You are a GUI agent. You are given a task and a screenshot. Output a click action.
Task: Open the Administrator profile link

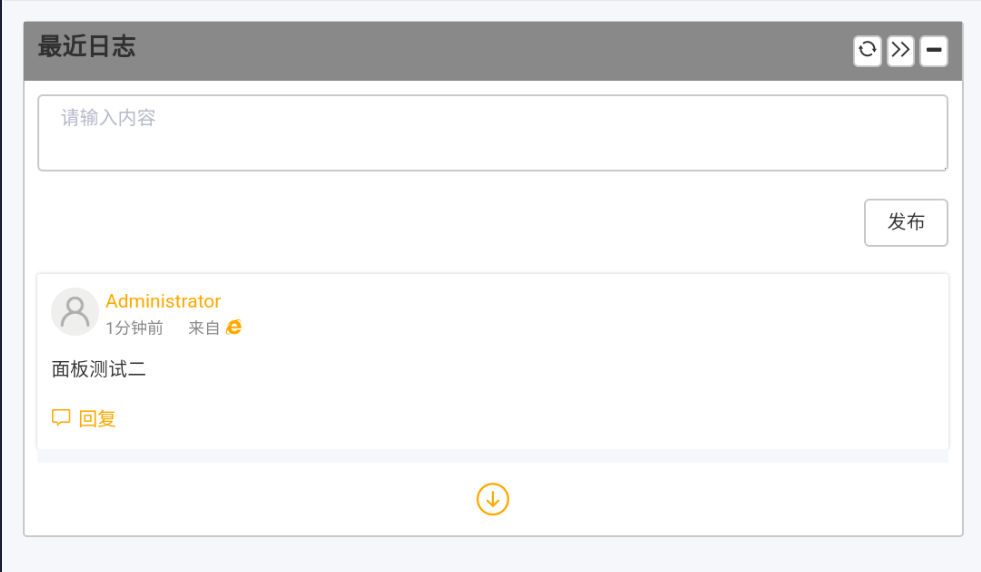click(x=163, y=301)
